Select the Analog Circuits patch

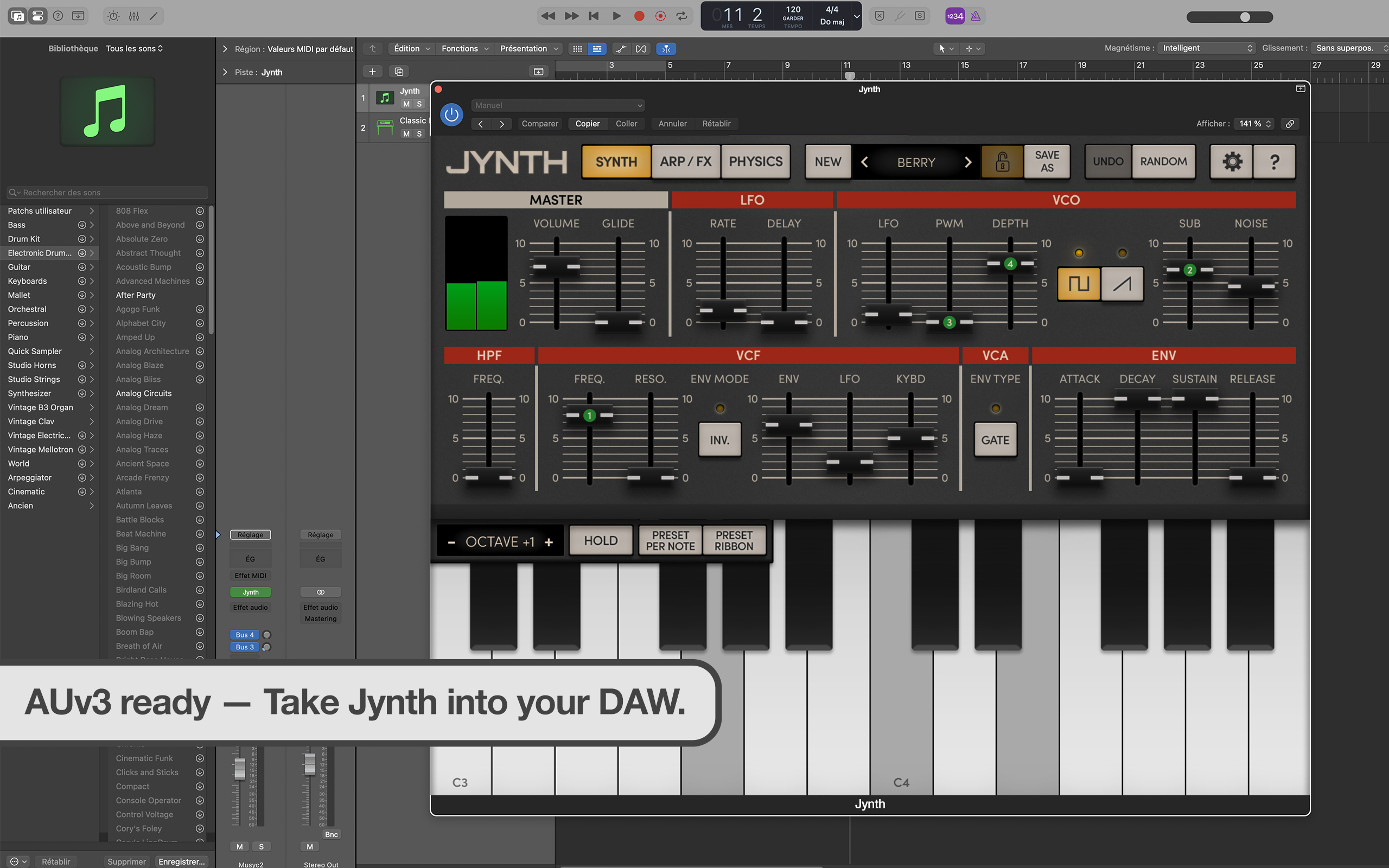(143, 393)
